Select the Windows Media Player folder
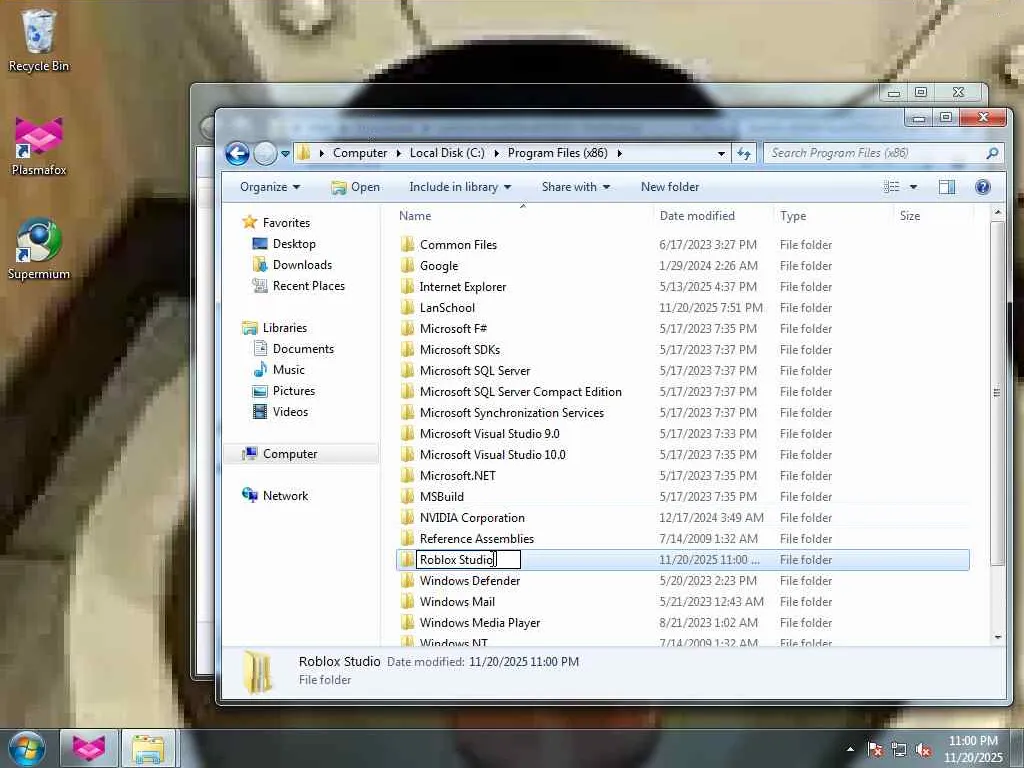 pyautogui.click(x=479, y=623)
